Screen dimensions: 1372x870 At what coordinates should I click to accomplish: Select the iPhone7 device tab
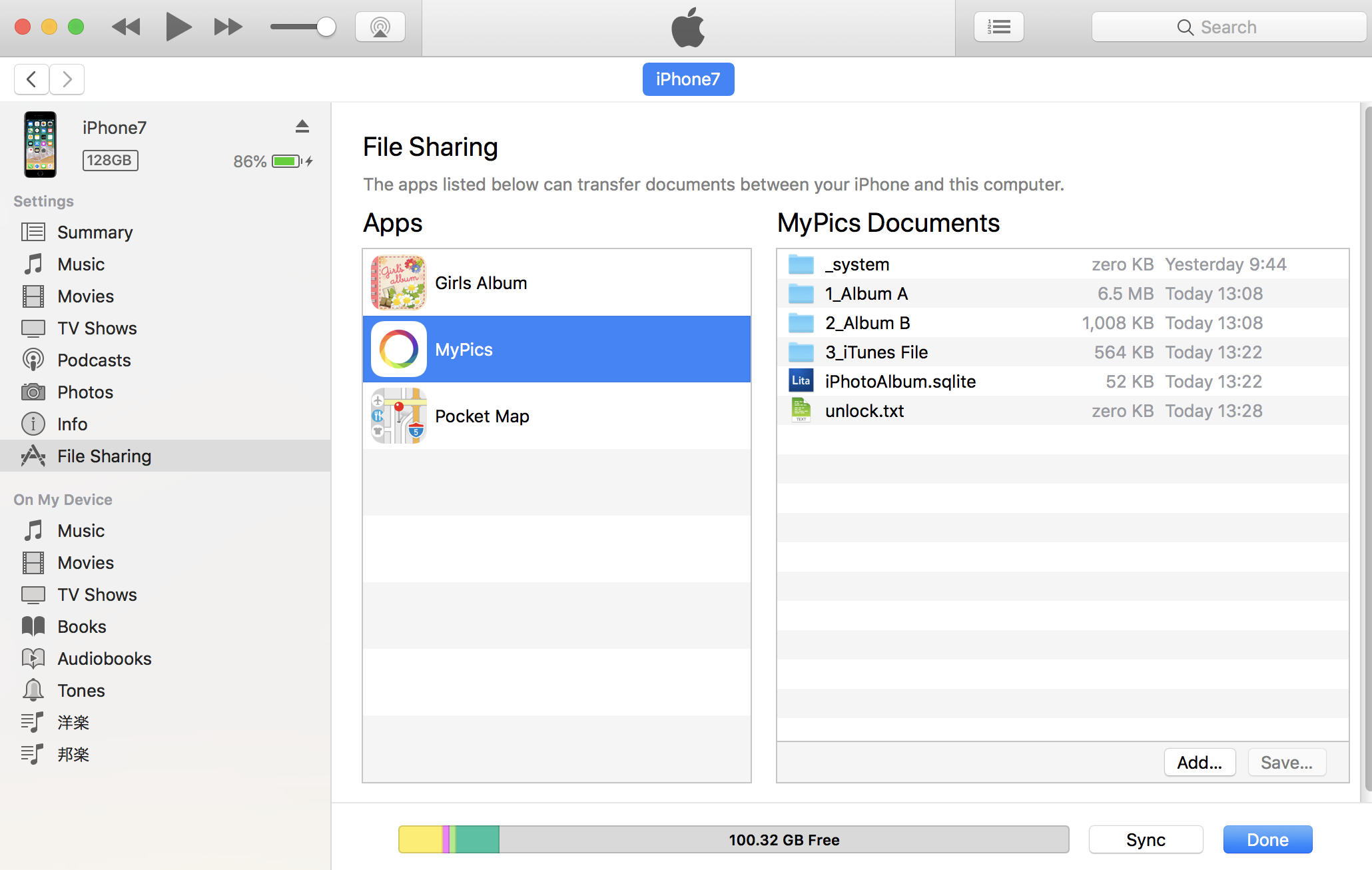point(688,79)
